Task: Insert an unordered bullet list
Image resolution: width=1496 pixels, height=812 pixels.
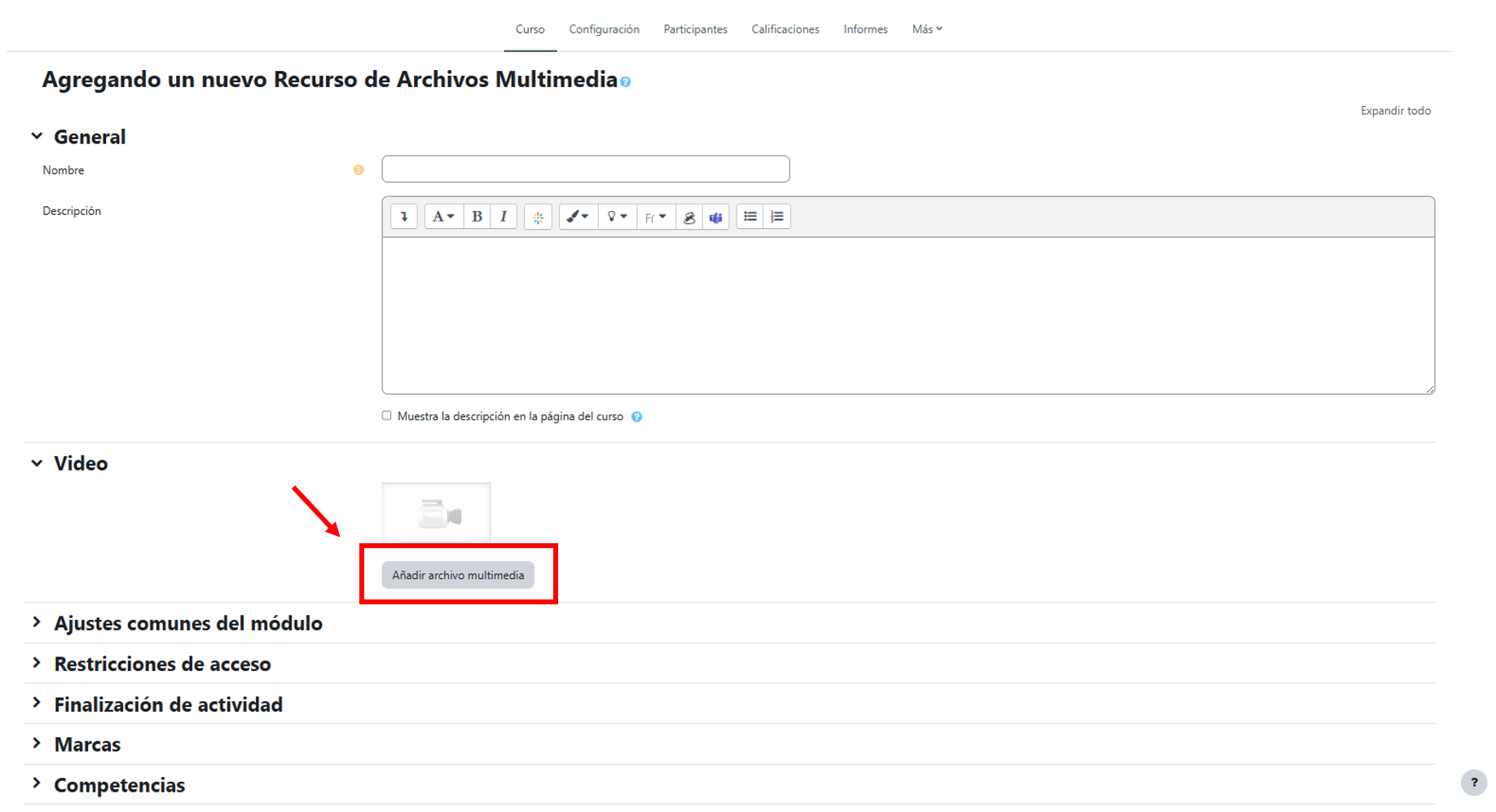Action: pyautogui.click(x=750, y=217)
